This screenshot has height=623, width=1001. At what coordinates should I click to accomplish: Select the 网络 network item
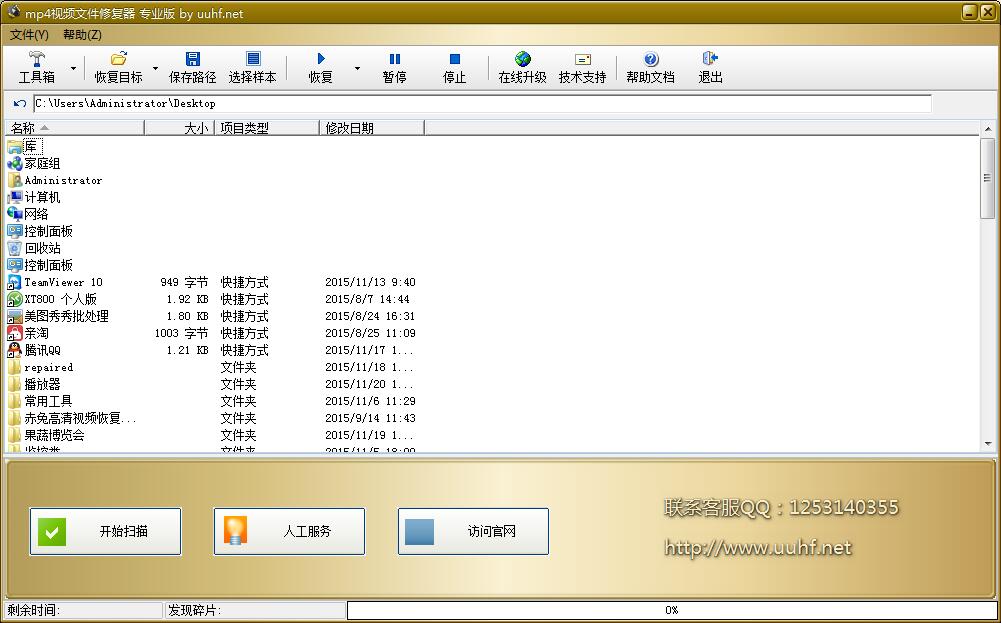pyautogui.click(x=27, y=214)
